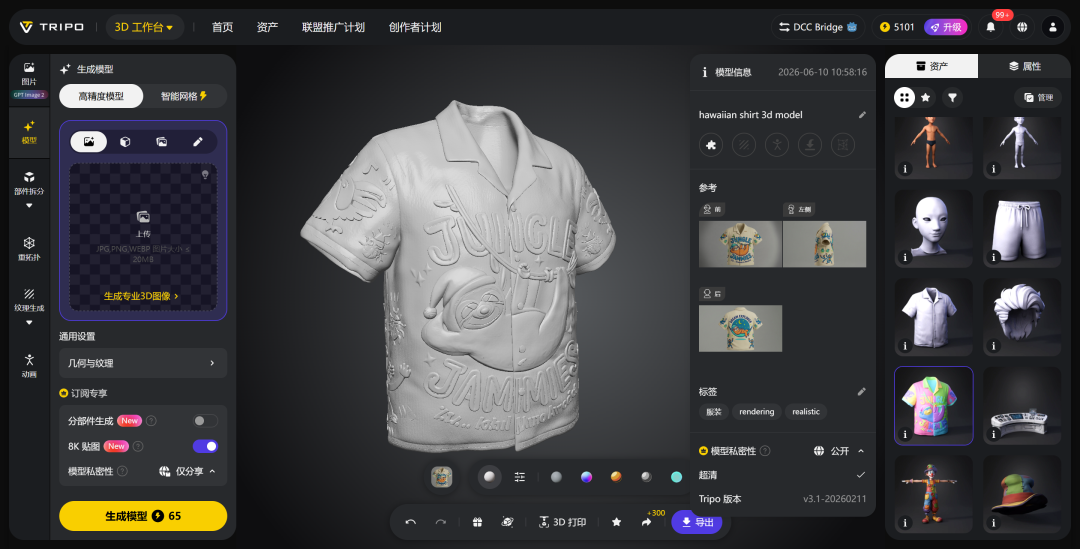Redo the action
Viewport: 1080px width, 549px height.
[x=441, y=522]
